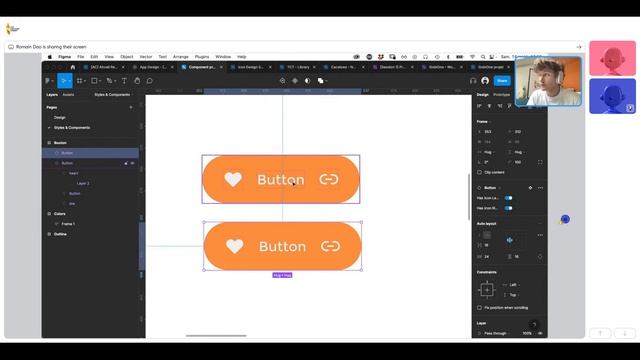Viewport: 640px width, 360px height.
Task: Open the vertical Hug resizing dropdown
Action: [x=518, y=152]
